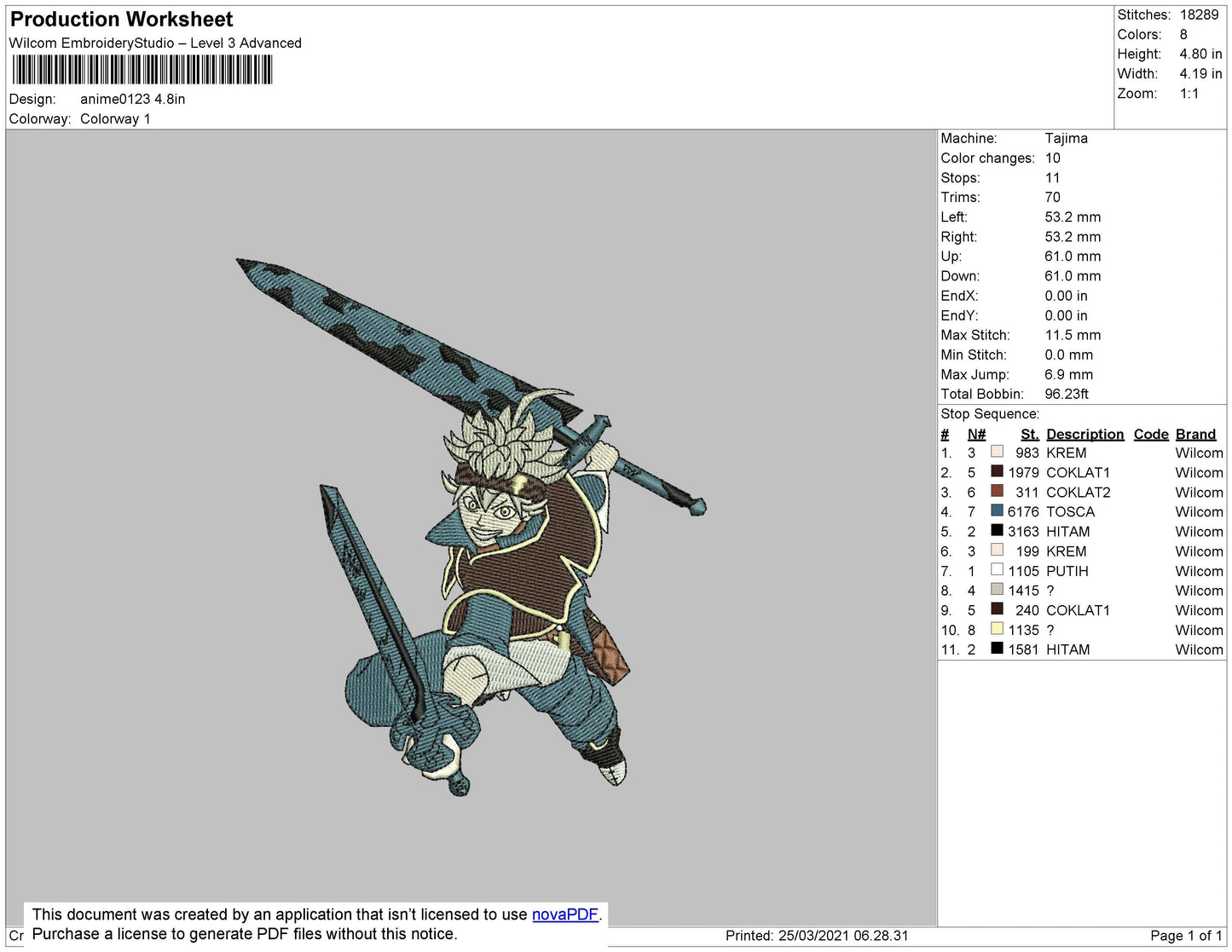Click the Up value '61.0 mm'

pyautogui.click(x=1073, y=257)
